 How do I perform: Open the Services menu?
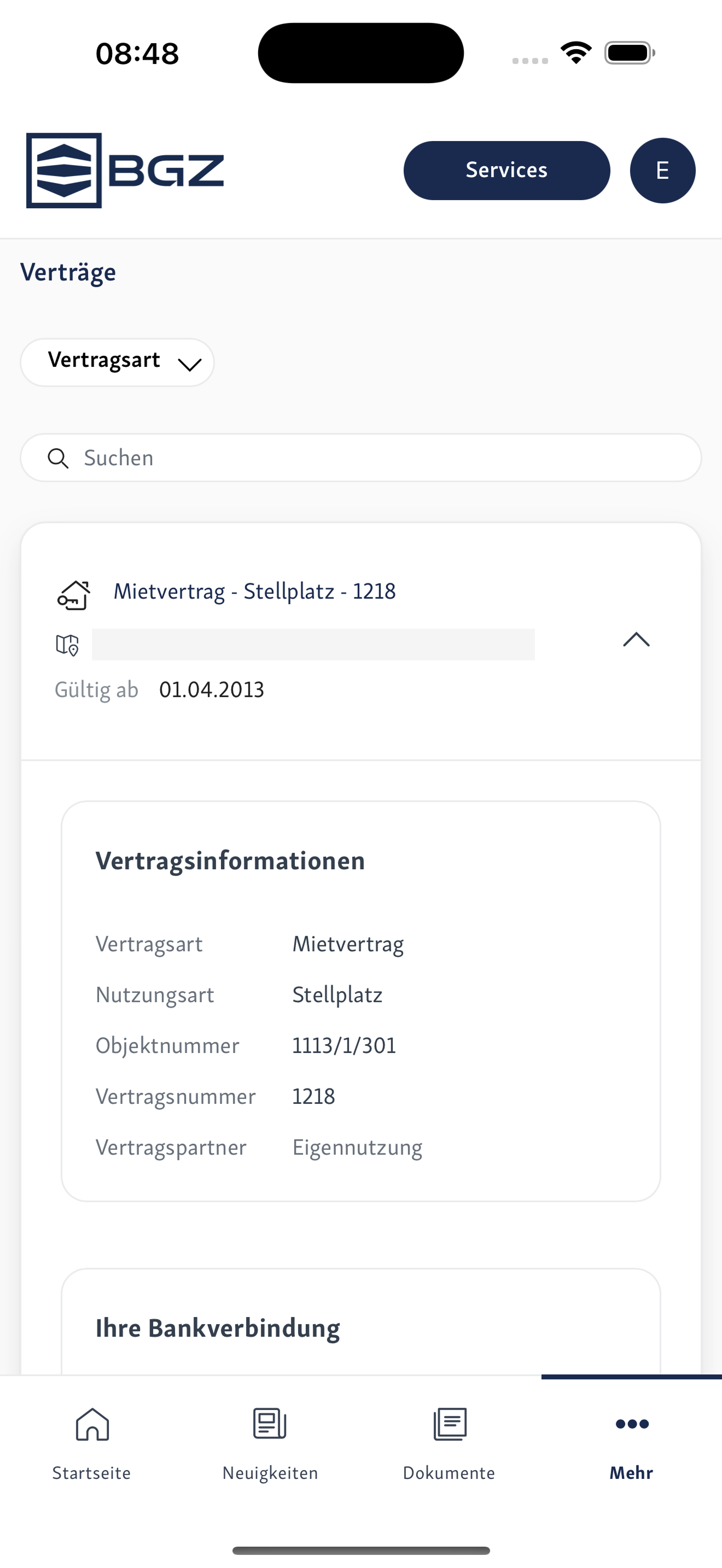click(506, 171)
